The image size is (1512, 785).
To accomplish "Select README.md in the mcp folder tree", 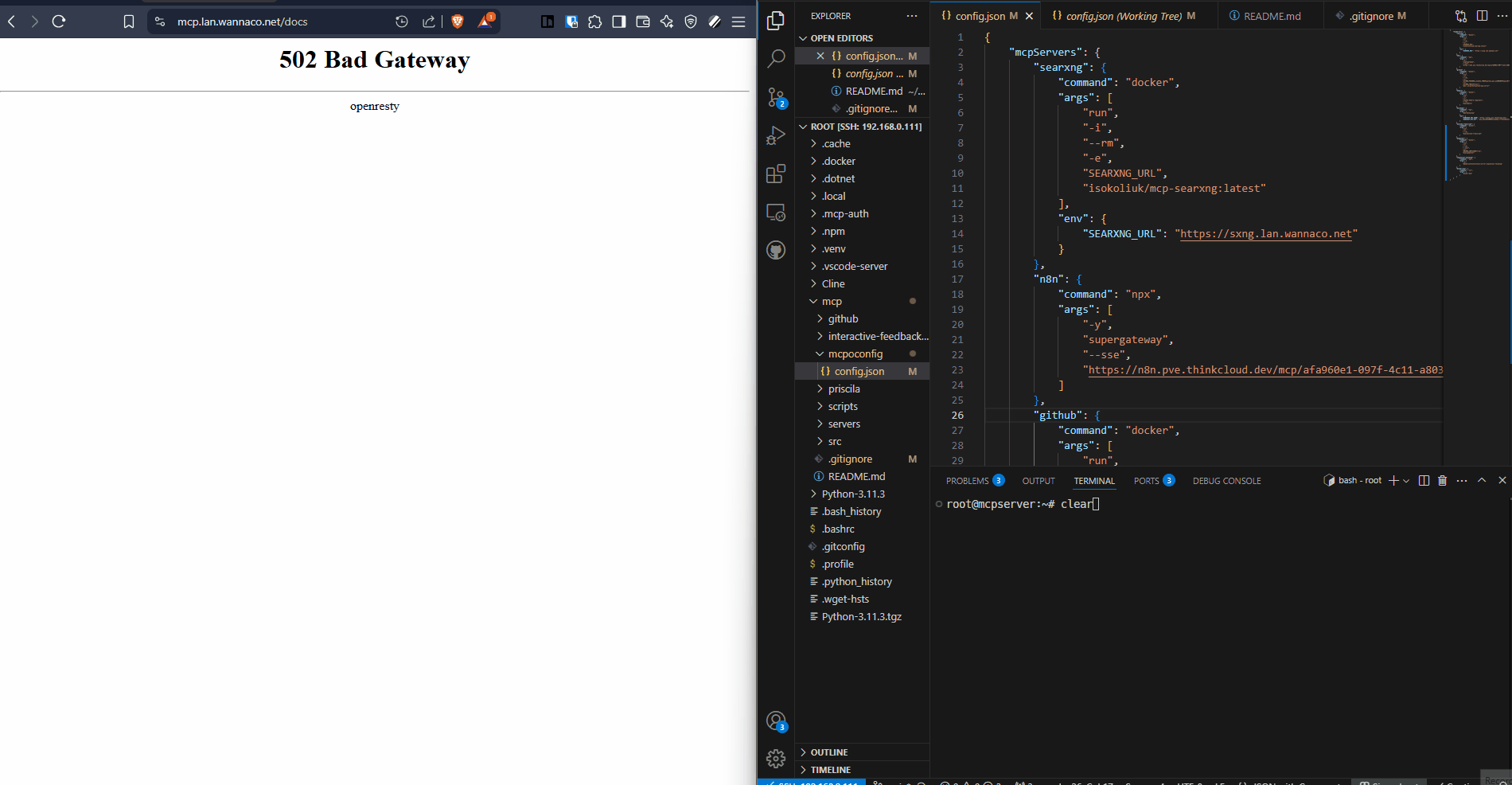I will [x=862, y=477].
